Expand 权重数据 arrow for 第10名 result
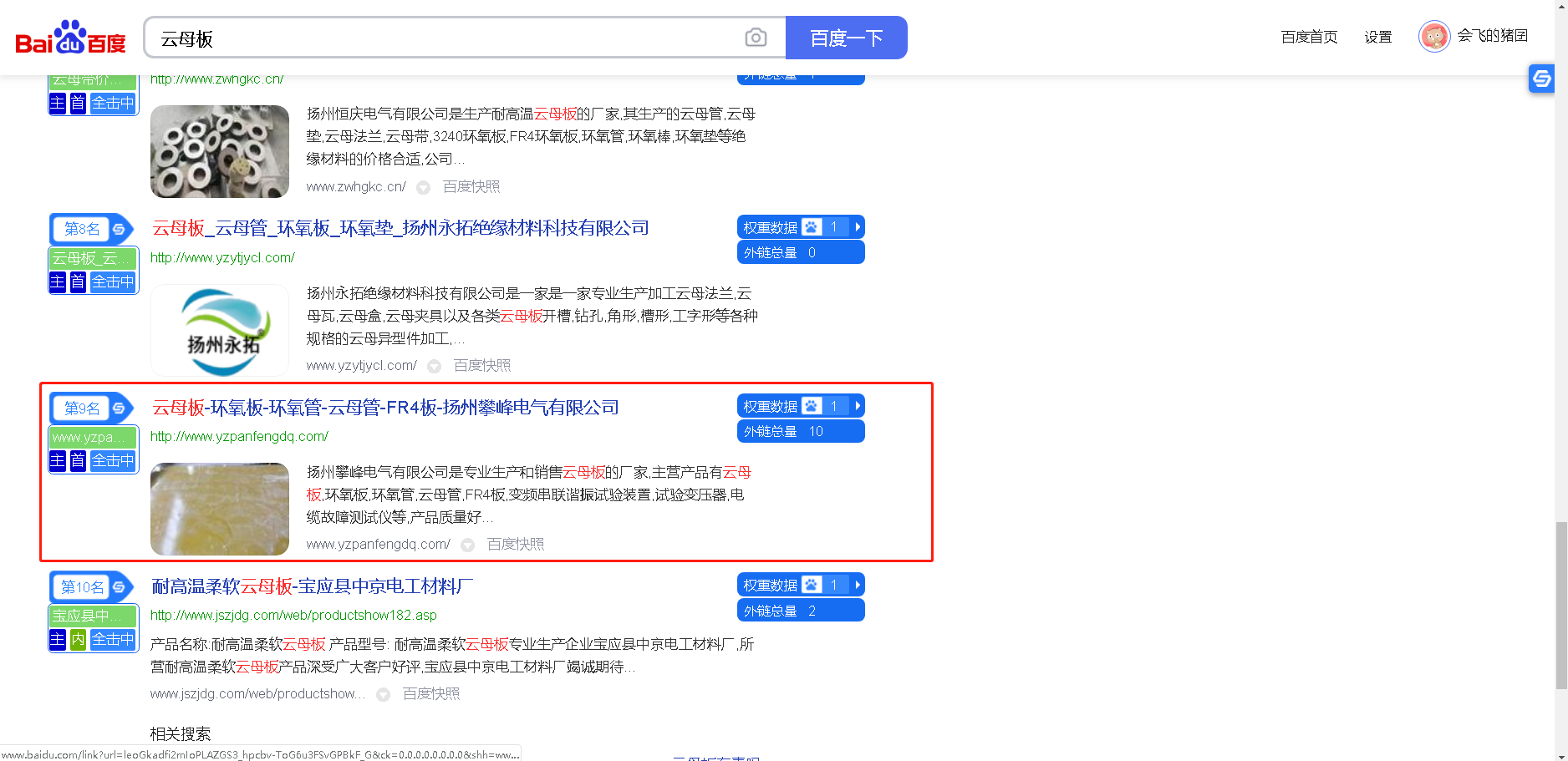The height and width of the screenshot is (761, 1568). 858,585
